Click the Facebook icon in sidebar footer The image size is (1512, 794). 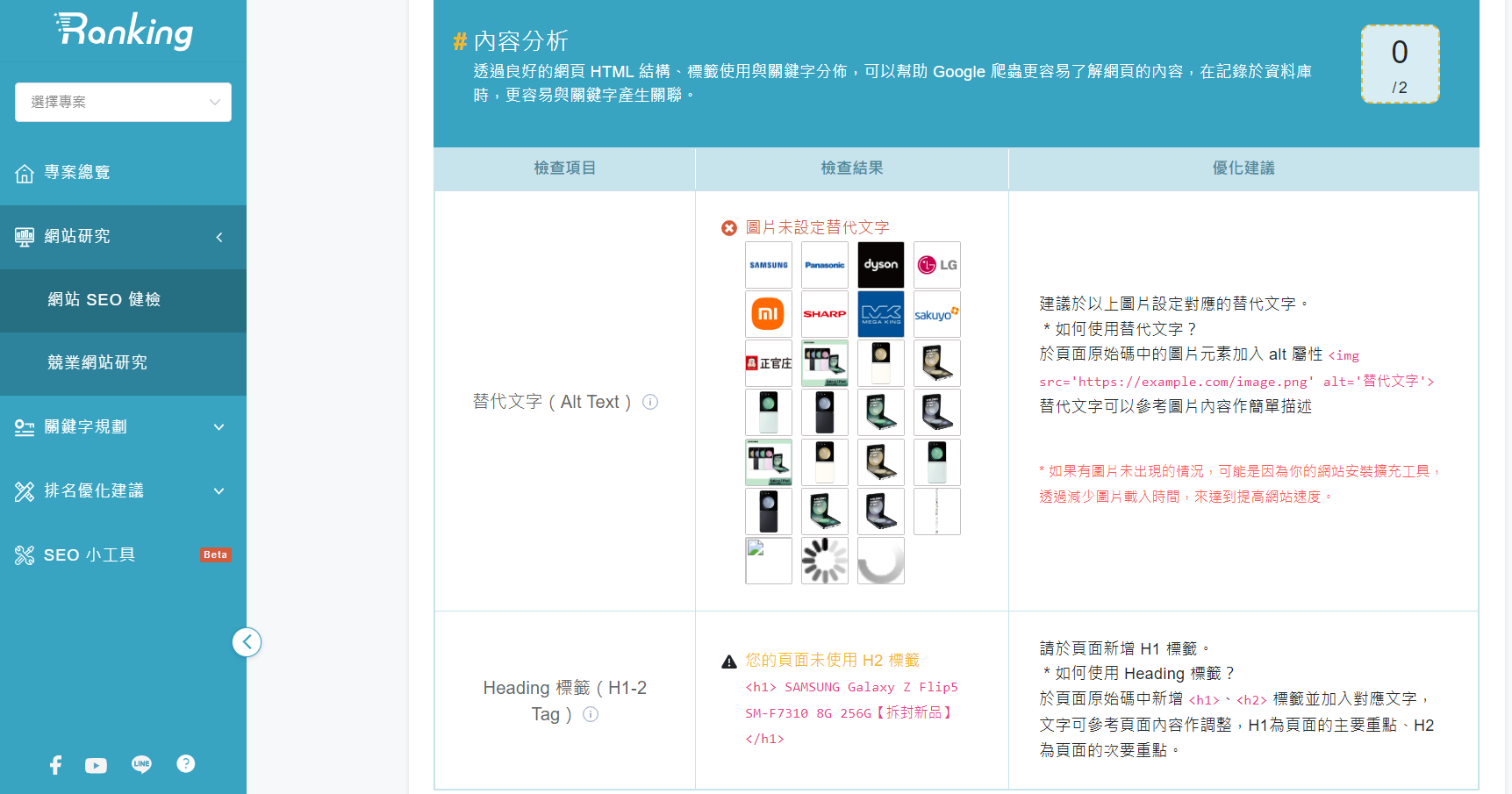click(x=55, y=765)
